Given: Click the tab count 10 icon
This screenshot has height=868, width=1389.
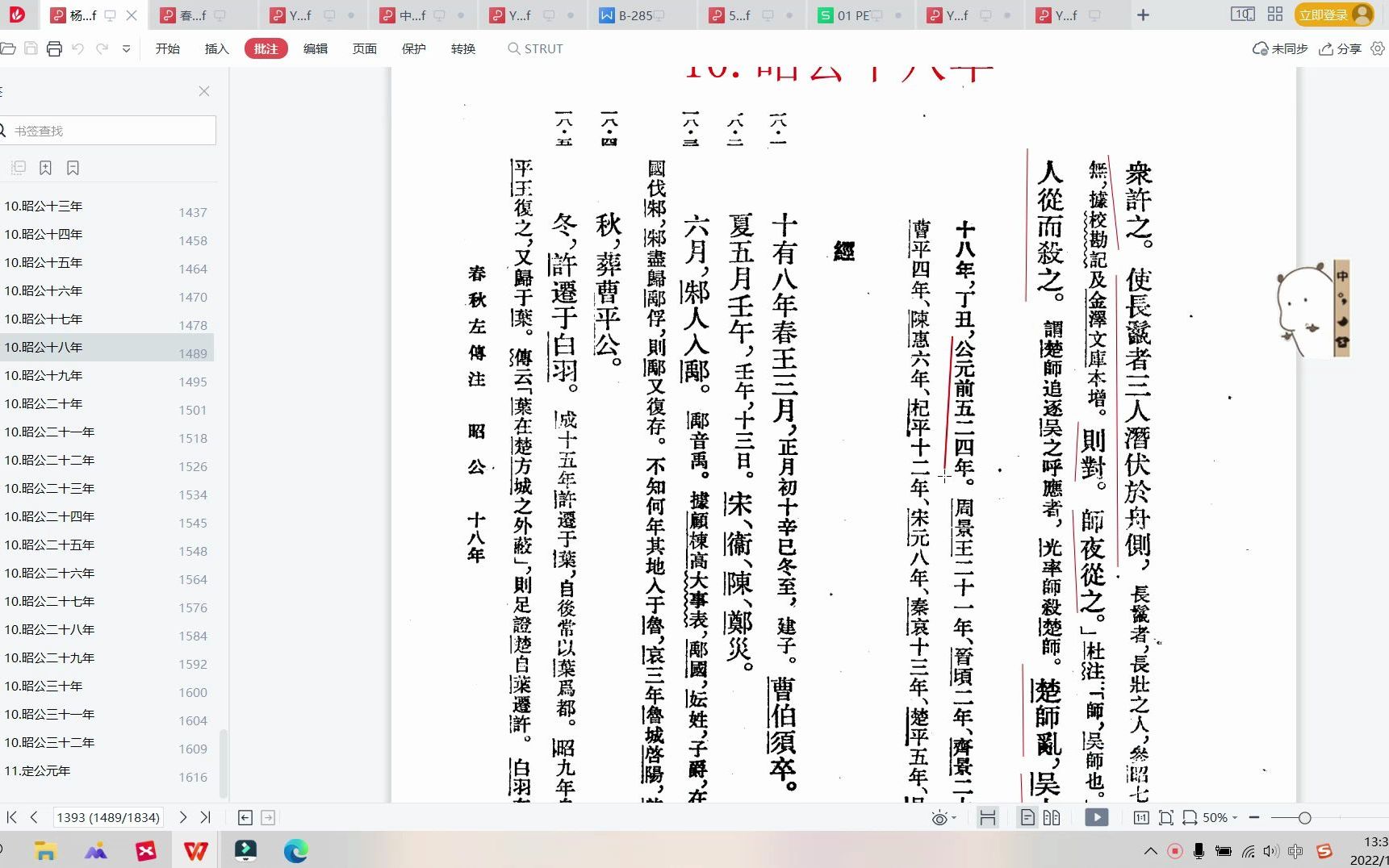Looking at the screenshot, I should point(1243,15).
